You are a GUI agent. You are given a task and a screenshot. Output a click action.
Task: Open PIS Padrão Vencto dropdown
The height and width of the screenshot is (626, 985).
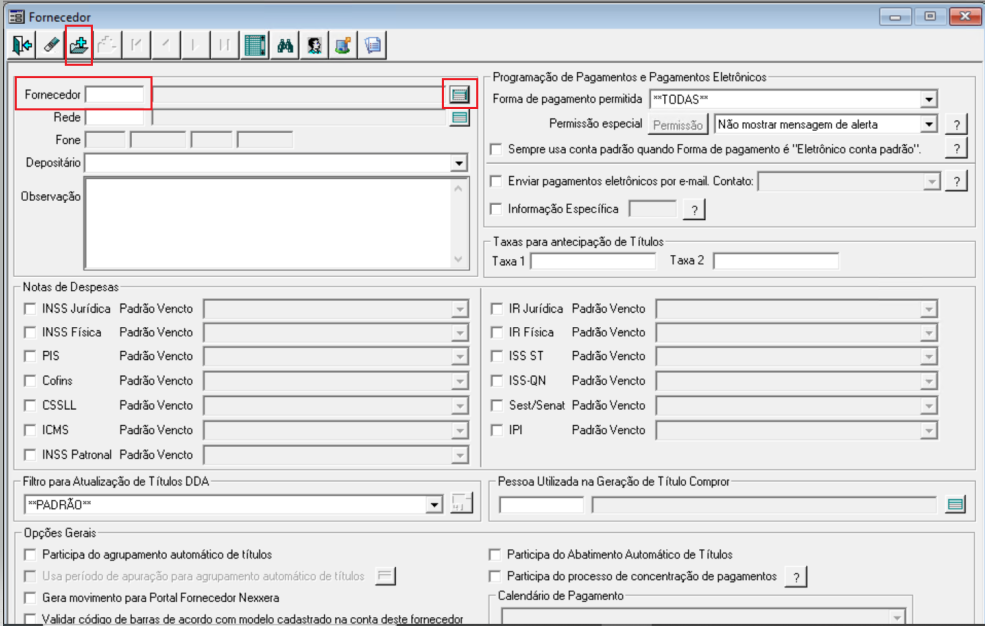tap(460, 357)
